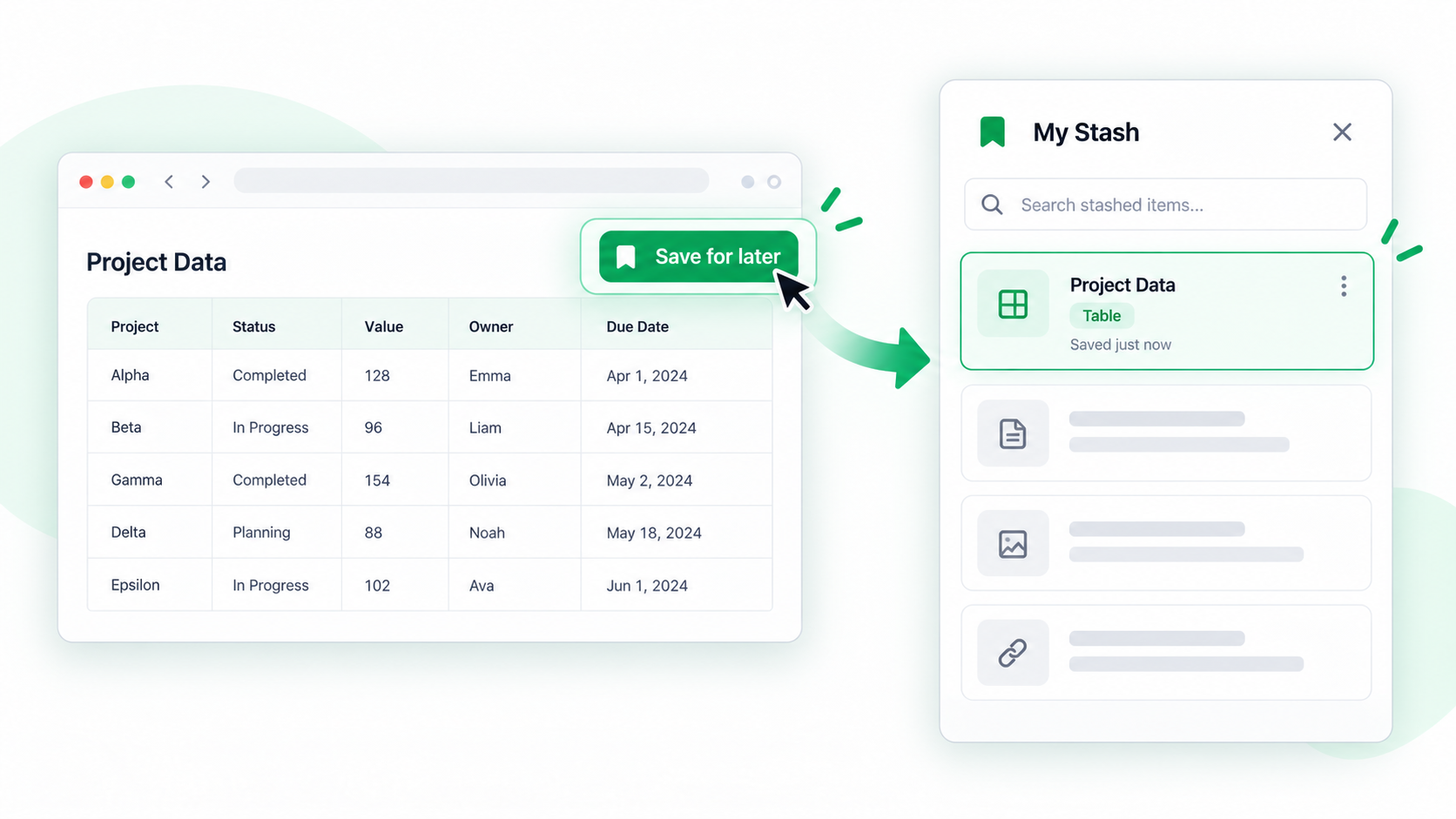
Task: Click the green window dot
Action: coord(128,182)
